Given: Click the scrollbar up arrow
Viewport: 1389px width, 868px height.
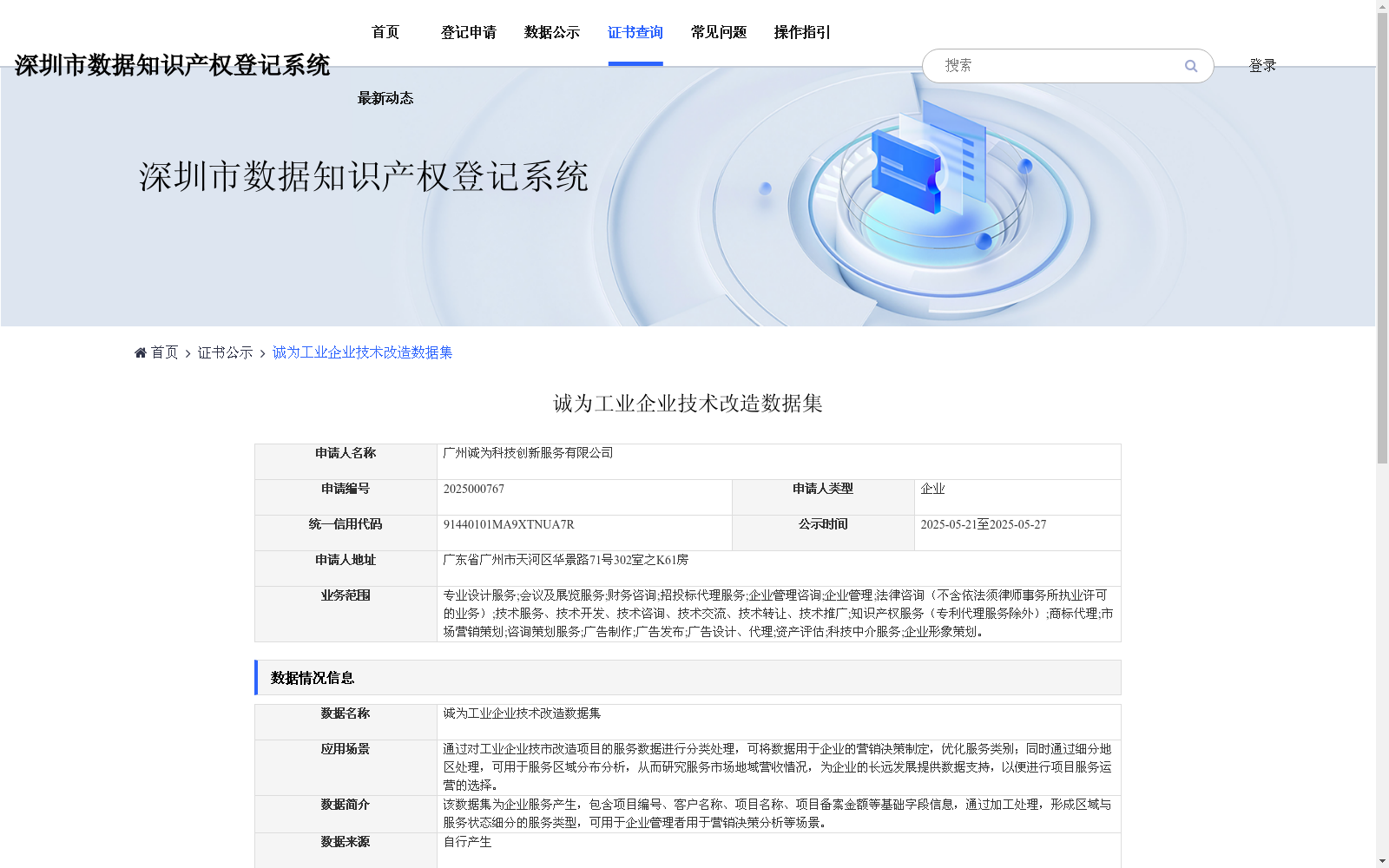Looking at the screenshot, I should (1382, 6).
